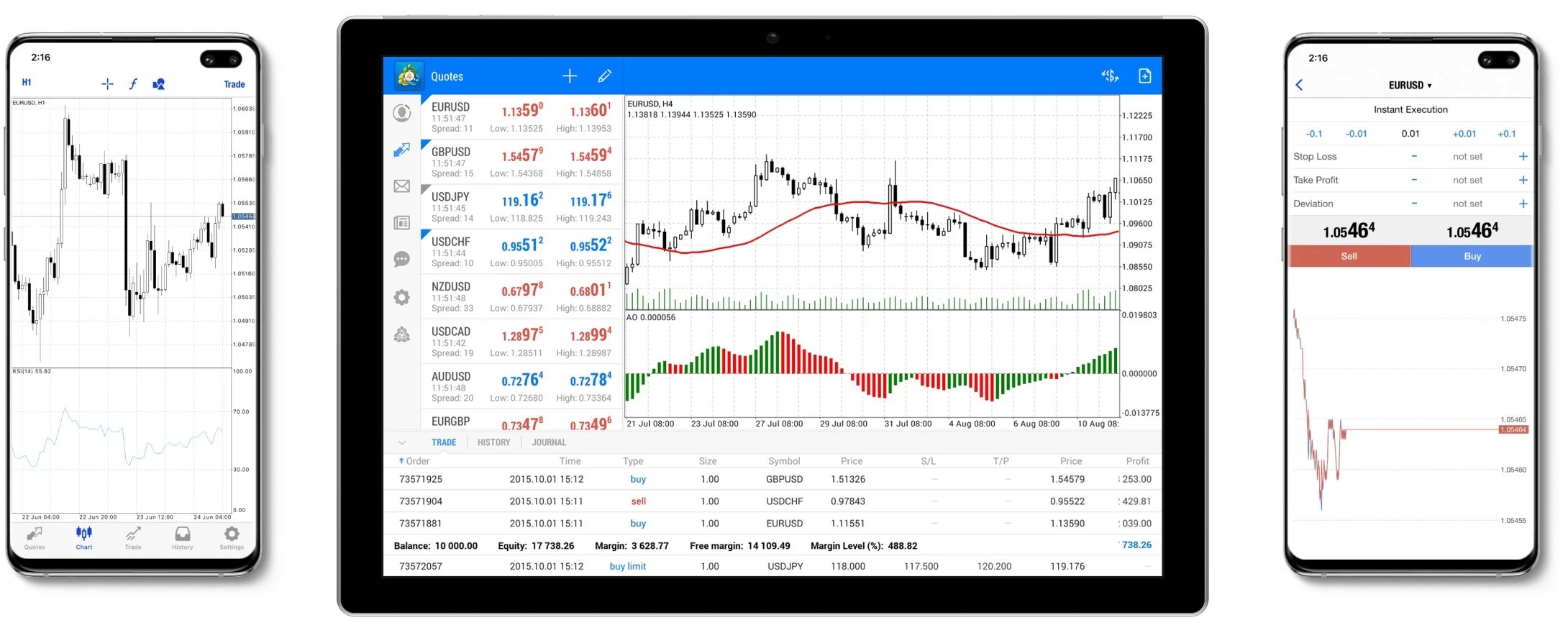
Task: Open the chat bubble icon in tablet sidebar
Action: [402, 260]
